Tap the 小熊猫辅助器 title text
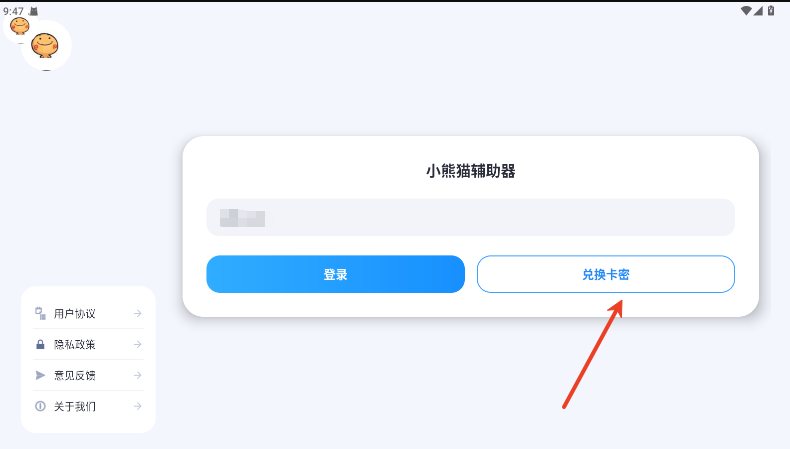790x449 pixels. tap(471, 171)
